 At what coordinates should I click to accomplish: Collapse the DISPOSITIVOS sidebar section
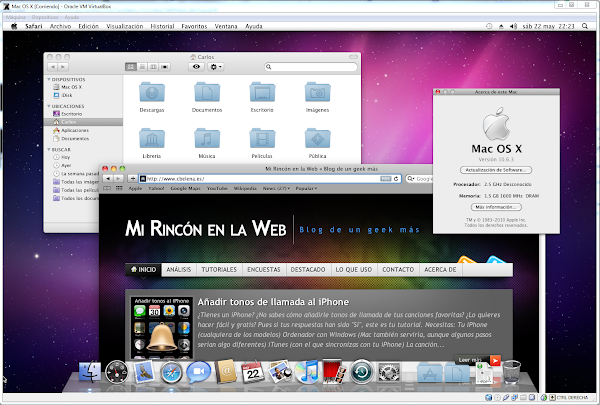[x=50, y=79]
